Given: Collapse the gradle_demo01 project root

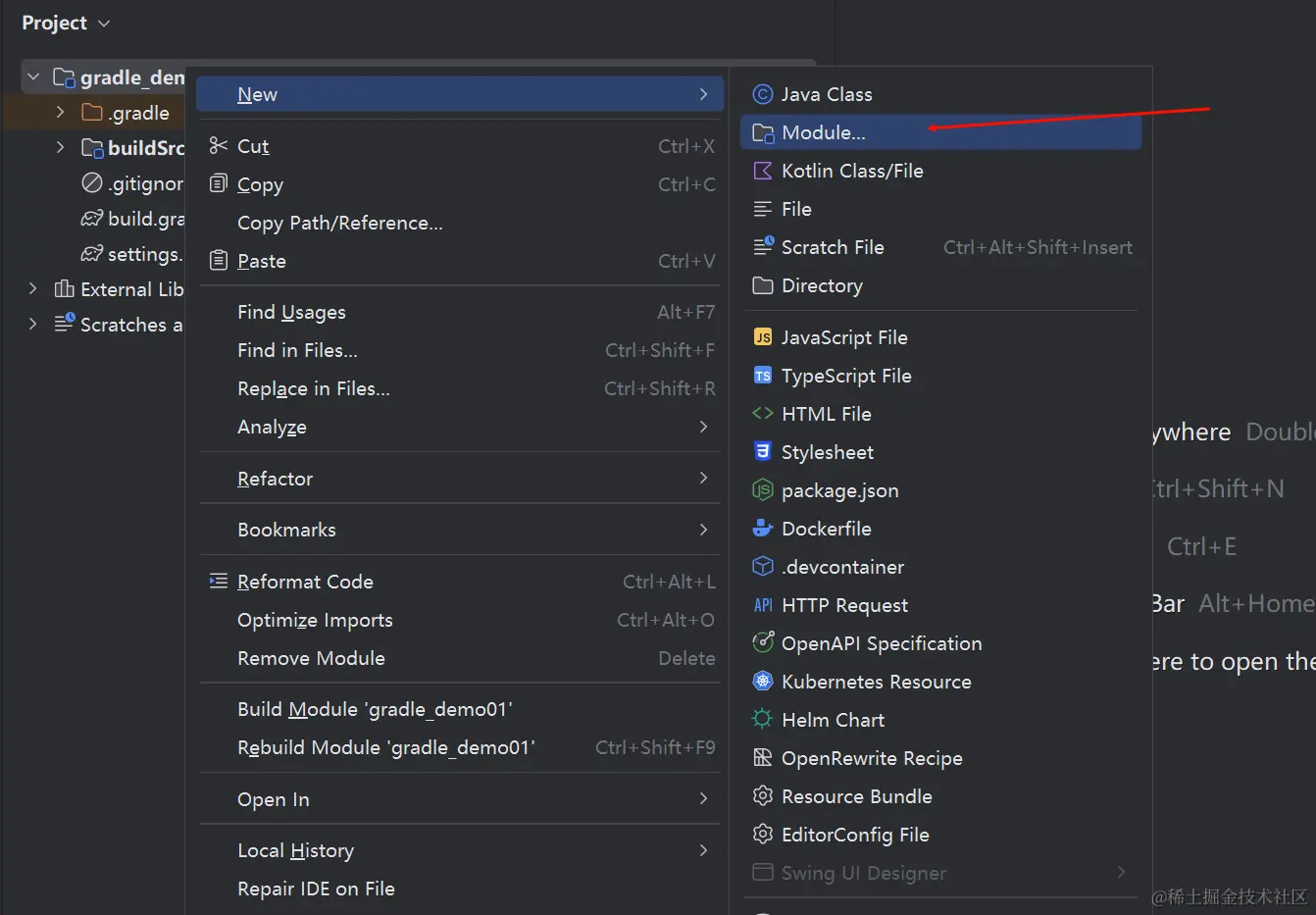Looking at the screenshot, I should point(33,76).
